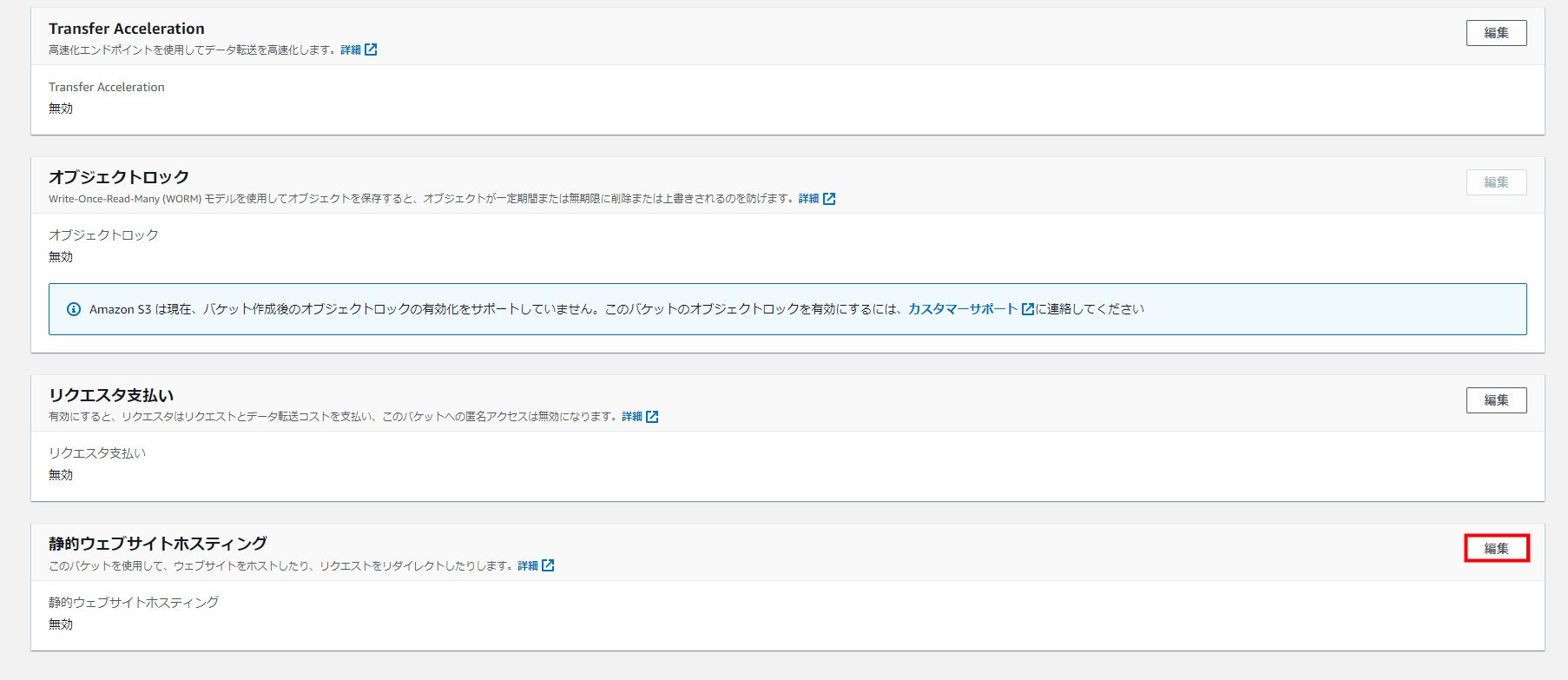The height and width of the screenshot is (680, 1568).
Task: Click external-link icon beside 静的ウェブサイトホスティング 詳細
Action: point(548,565)
